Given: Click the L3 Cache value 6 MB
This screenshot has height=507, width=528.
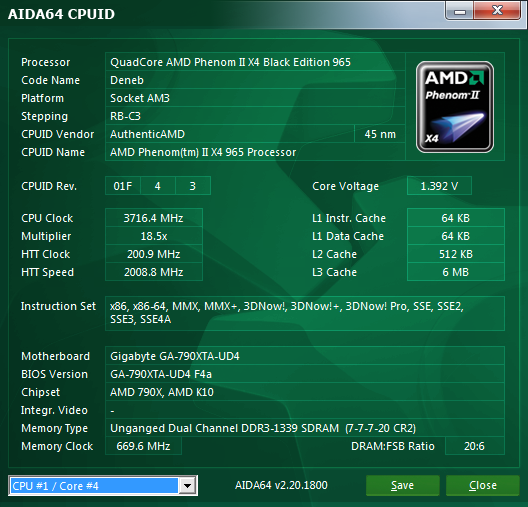Looking at the screenshot, I should coord(456,272).
